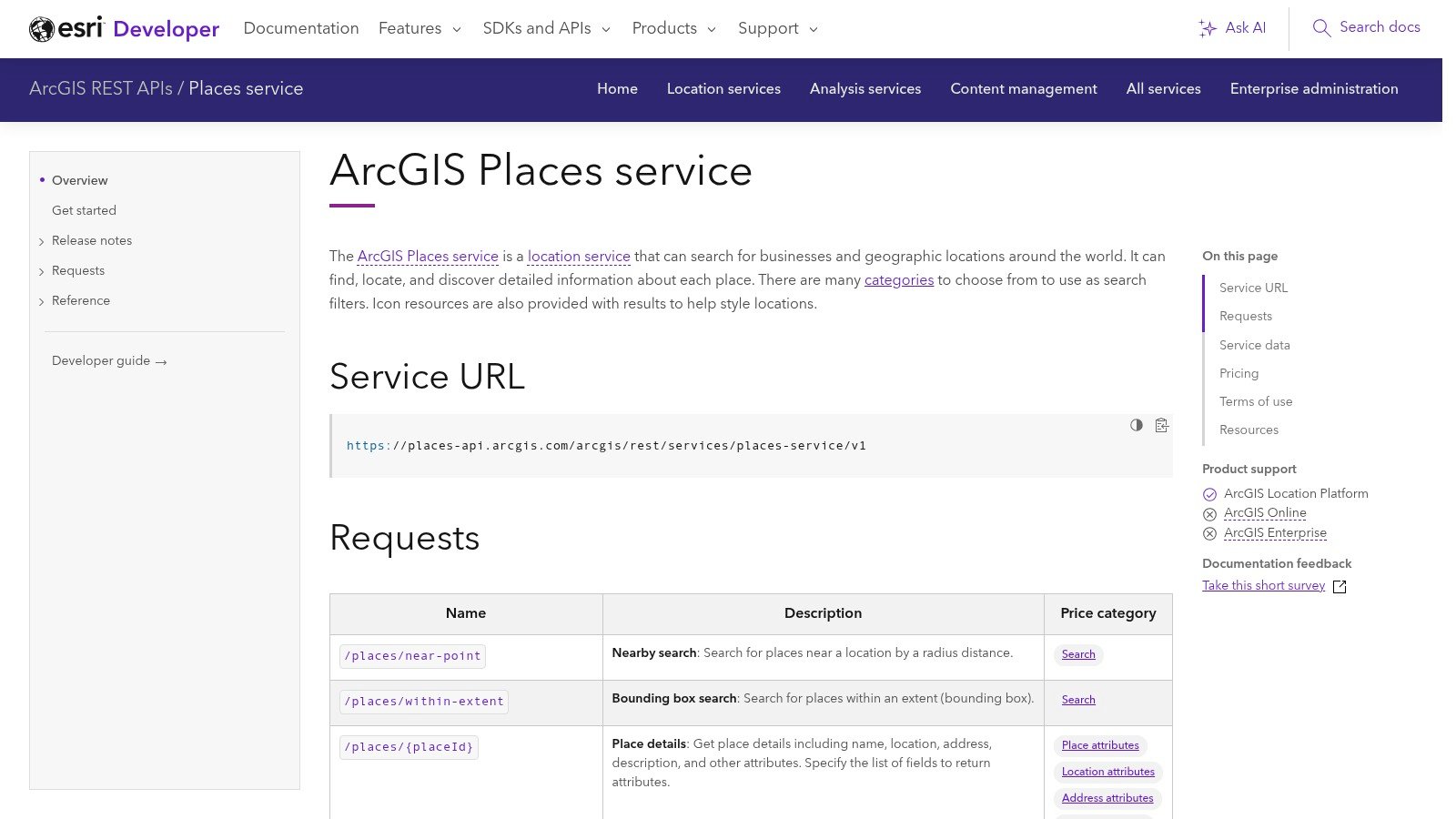Open the Documentation menu item
Screen dimensions: 1456x819
(301, 28)
